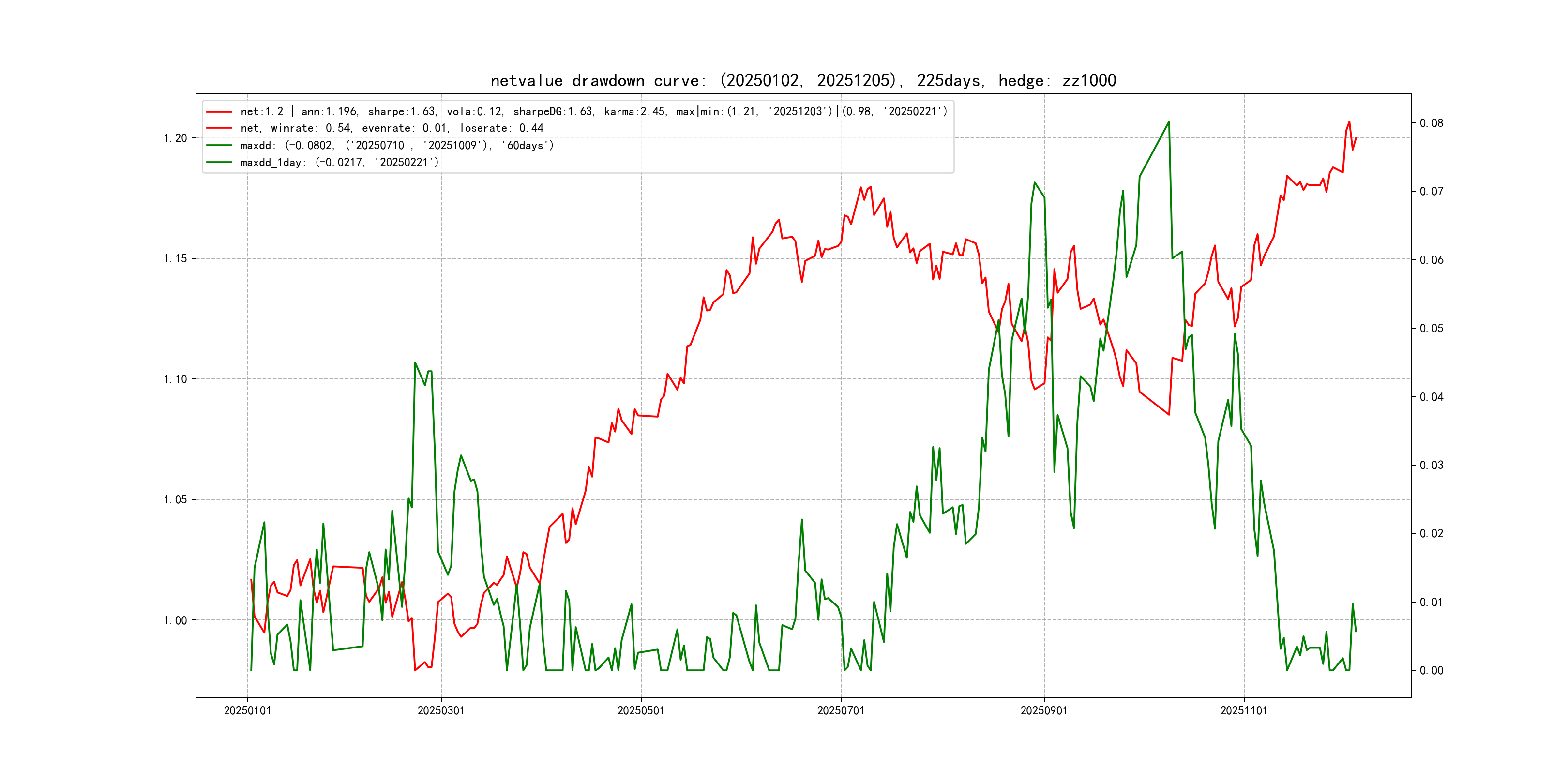Click the 1.00 left axis tick label
The image size is (1568, 784).
pos(175,620)
